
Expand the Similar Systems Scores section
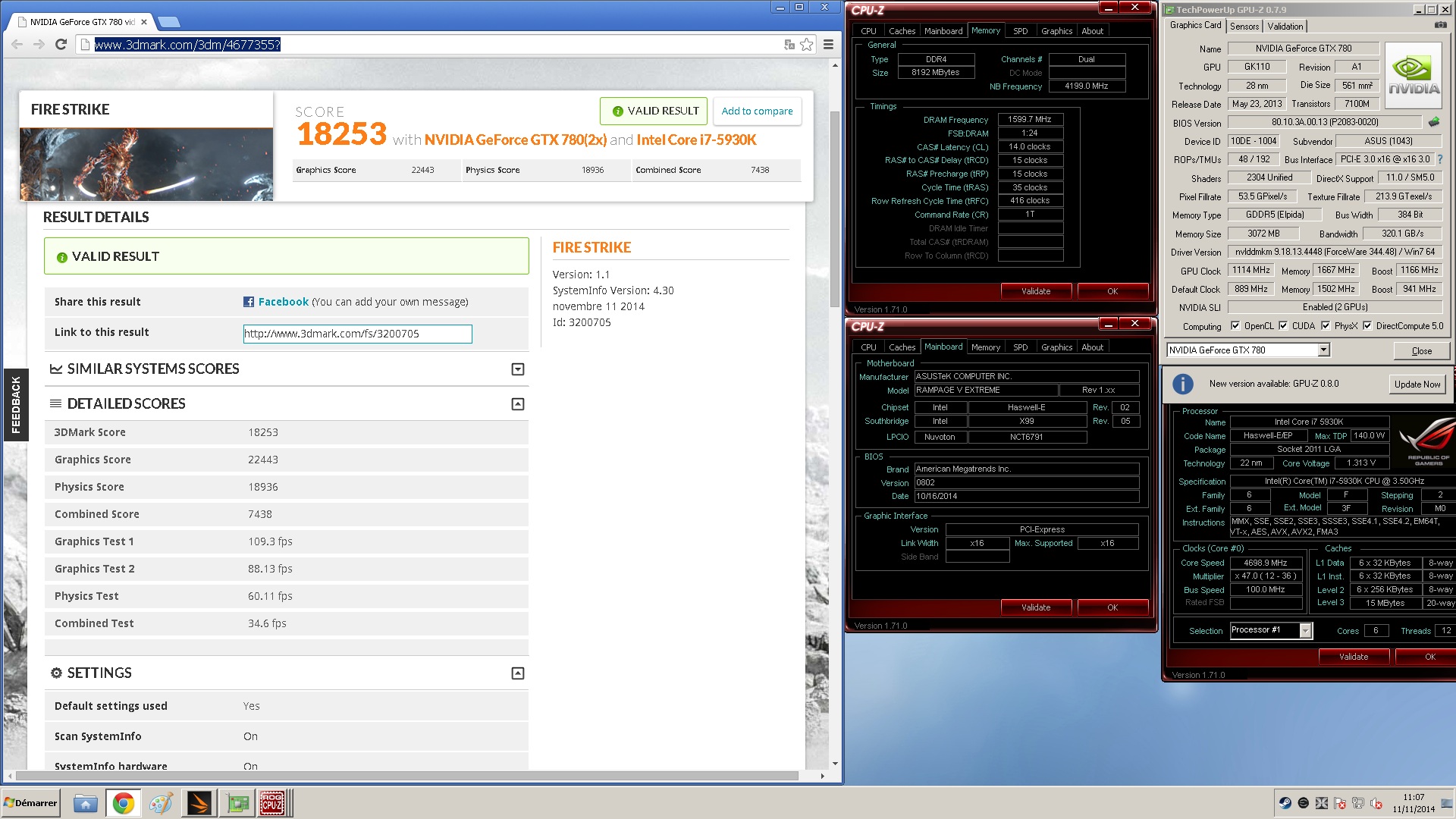click(518, 369)
